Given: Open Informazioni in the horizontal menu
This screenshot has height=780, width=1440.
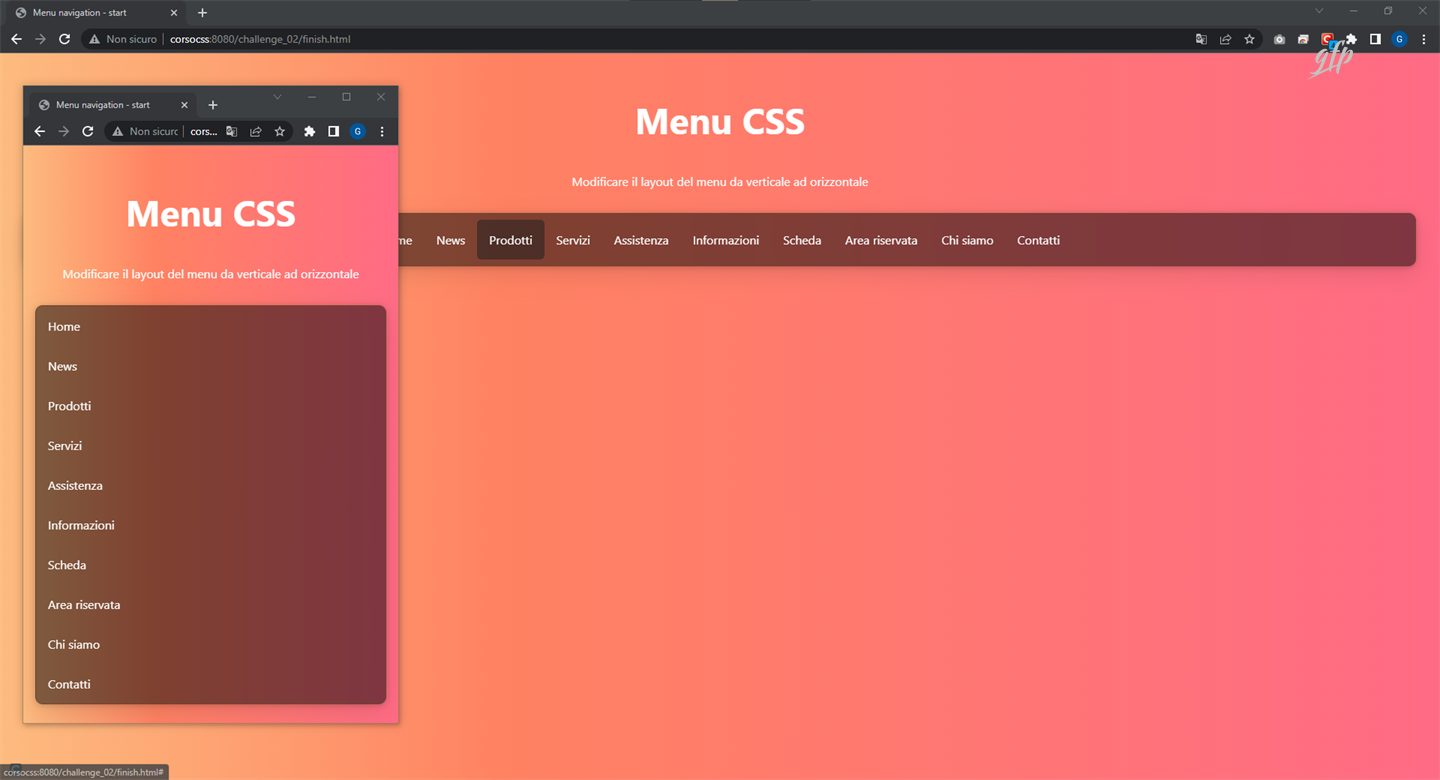Looking at the screenshot, I should tap(726, 240).
